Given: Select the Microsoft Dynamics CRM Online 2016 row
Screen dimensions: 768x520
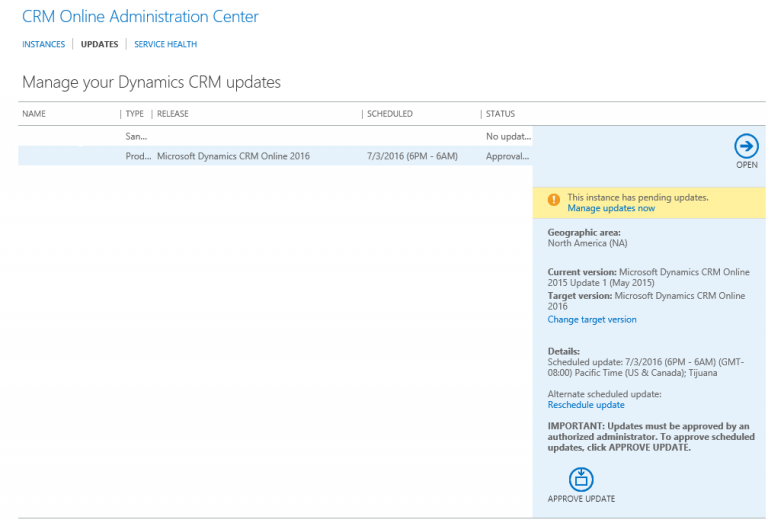Looking at the screenshot, I should point(275,156).
